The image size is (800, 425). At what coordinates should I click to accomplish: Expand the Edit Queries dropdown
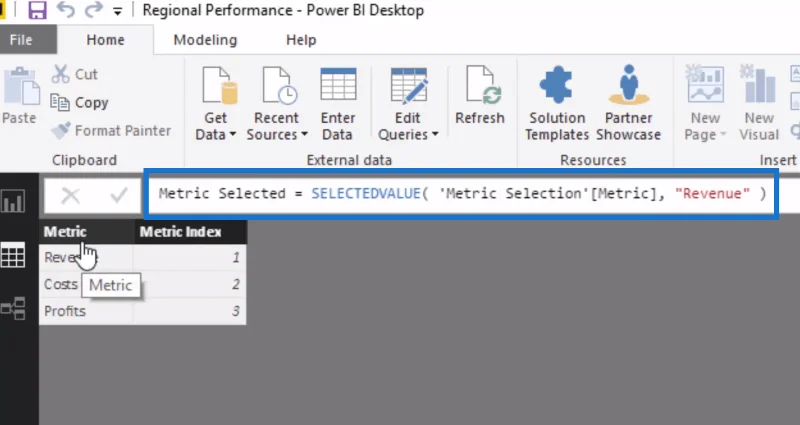point(408,104)
